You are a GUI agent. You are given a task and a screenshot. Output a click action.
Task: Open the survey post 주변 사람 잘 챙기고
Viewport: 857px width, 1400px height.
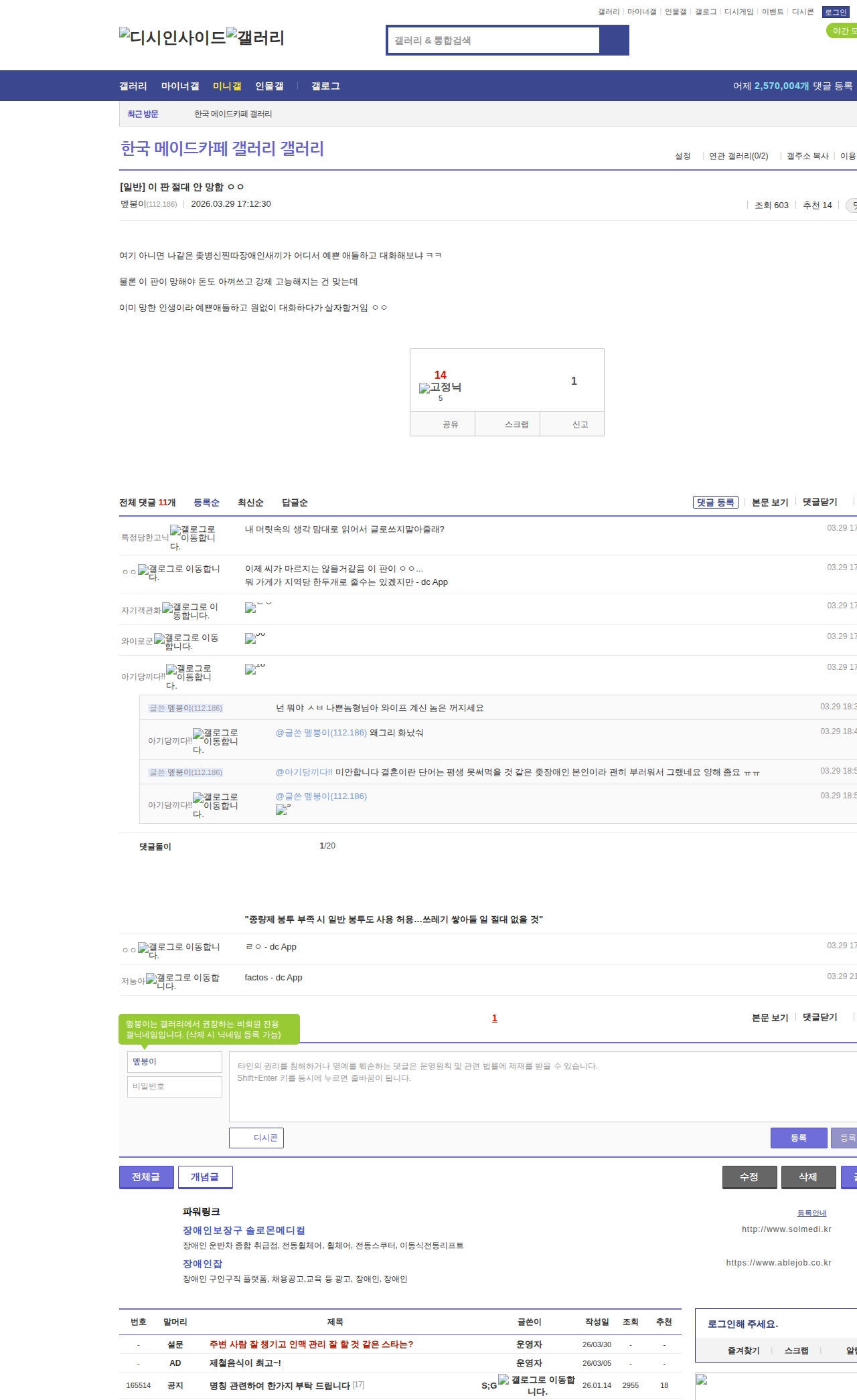(311, 1344)
